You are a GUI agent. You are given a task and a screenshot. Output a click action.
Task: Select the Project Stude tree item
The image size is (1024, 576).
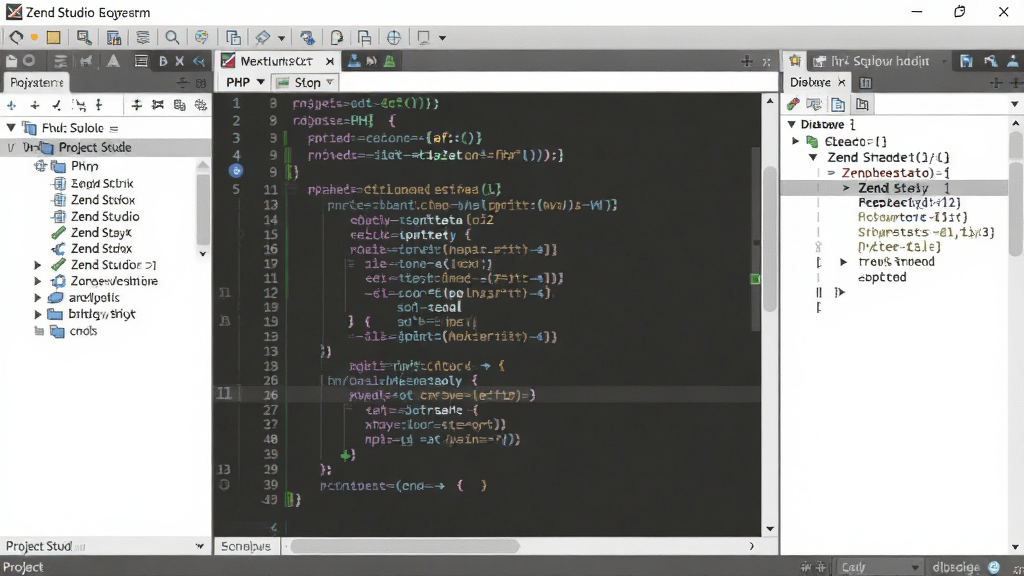95,148
